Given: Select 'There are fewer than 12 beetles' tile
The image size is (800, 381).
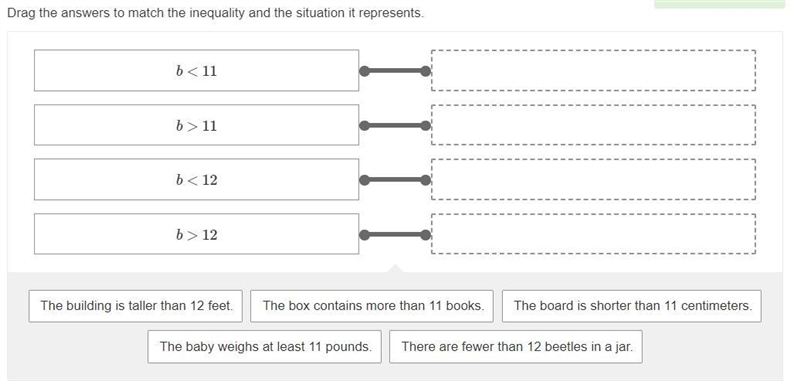Looking at the screenshot, I should 516,347.
